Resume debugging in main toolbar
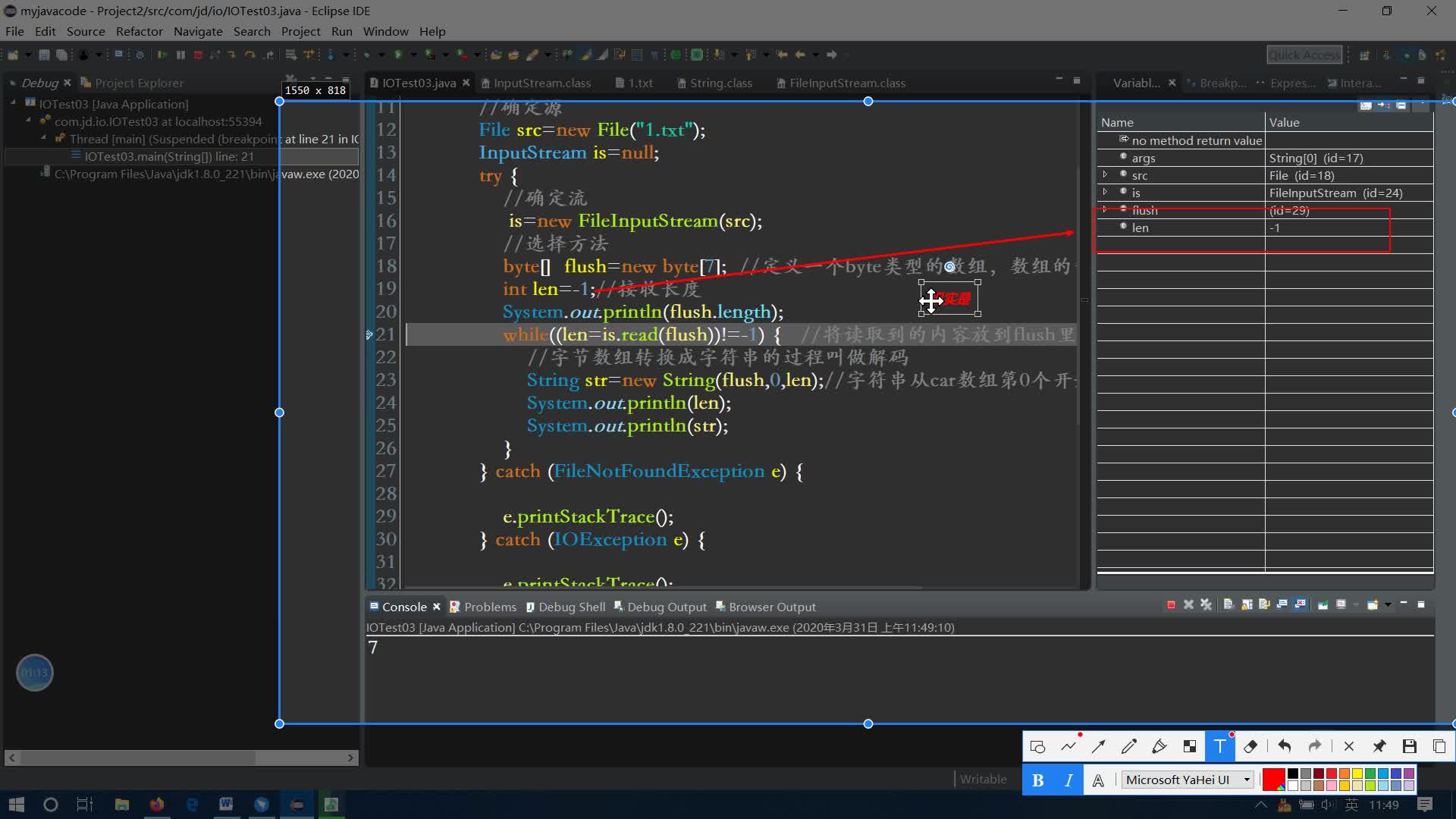This screenshot has height=819, width=1456. point(162,55)
